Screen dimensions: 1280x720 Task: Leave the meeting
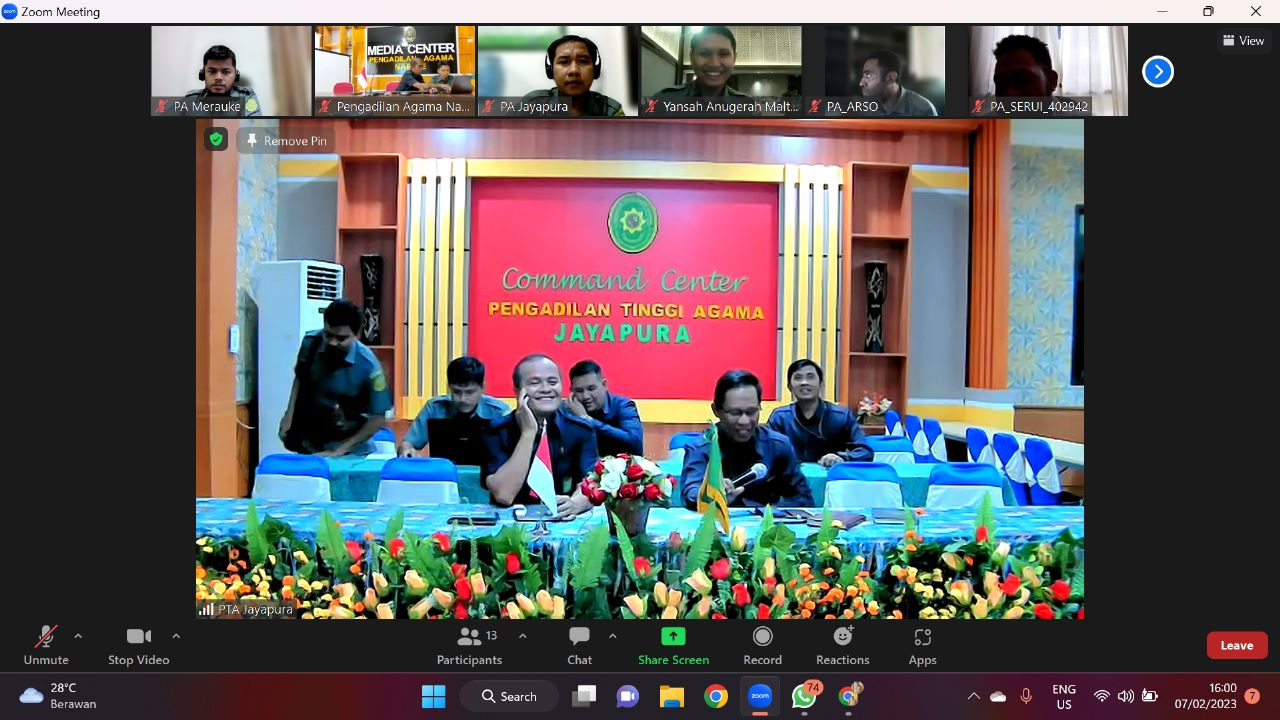coord(1236,645)
